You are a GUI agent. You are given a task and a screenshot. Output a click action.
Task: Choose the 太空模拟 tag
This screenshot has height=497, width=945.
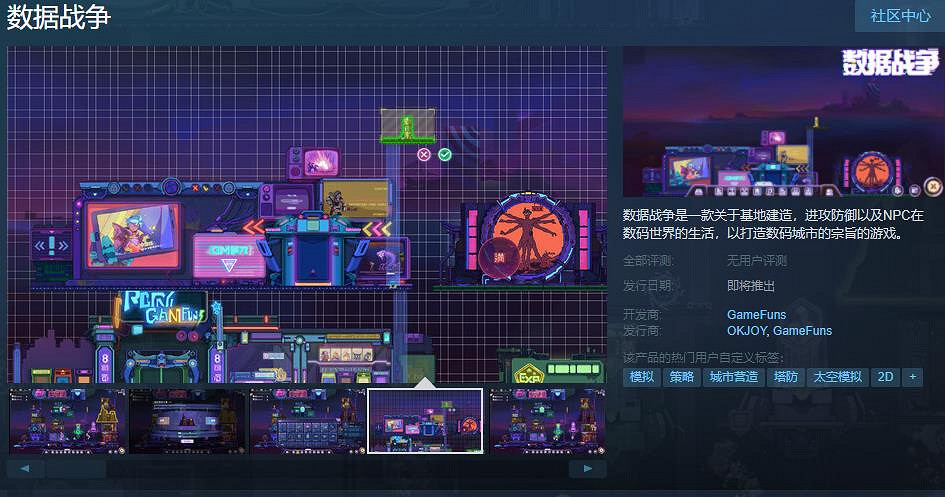point(838,377)
